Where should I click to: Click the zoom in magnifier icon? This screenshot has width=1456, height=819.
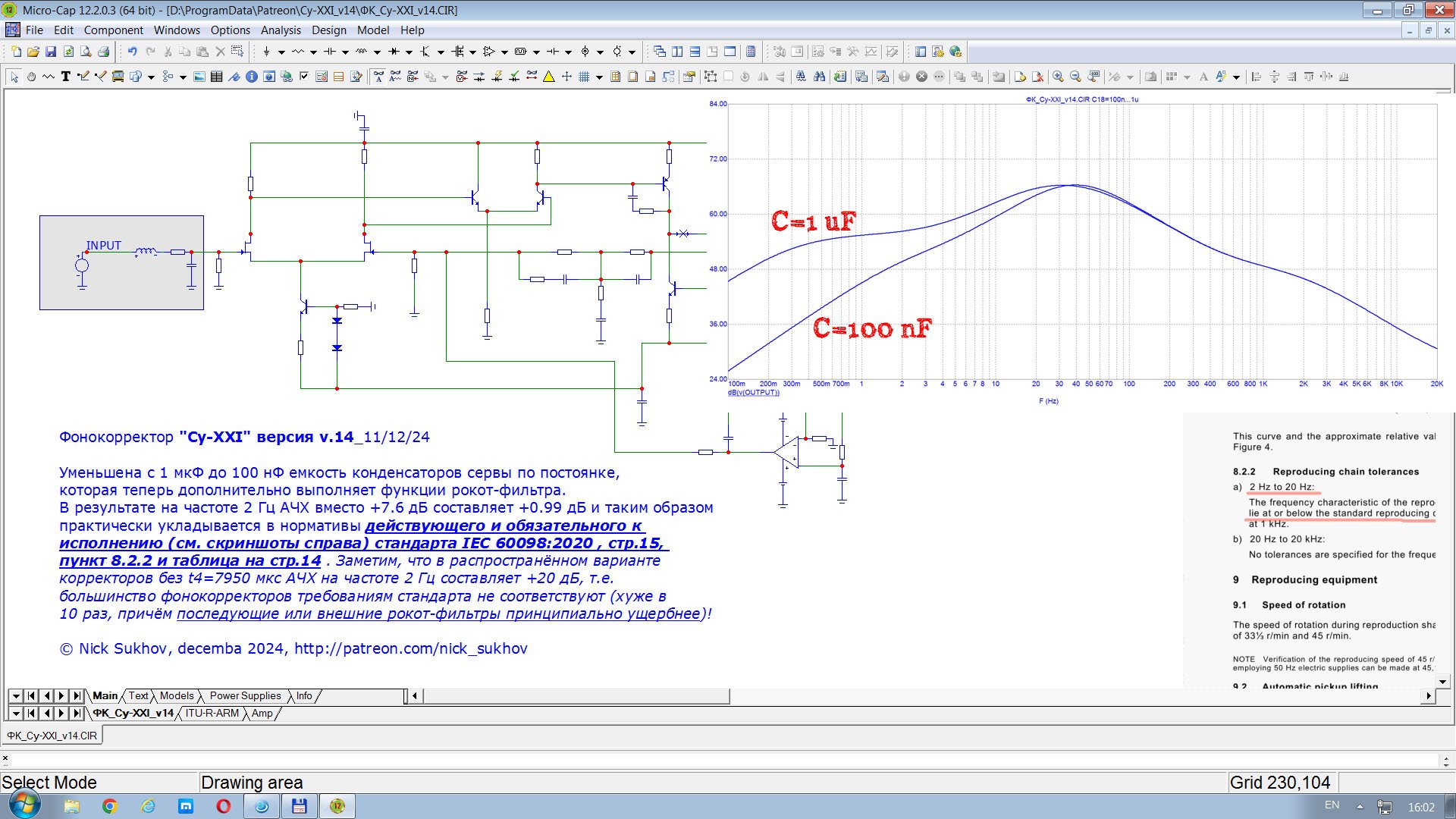pos(1058,77)
